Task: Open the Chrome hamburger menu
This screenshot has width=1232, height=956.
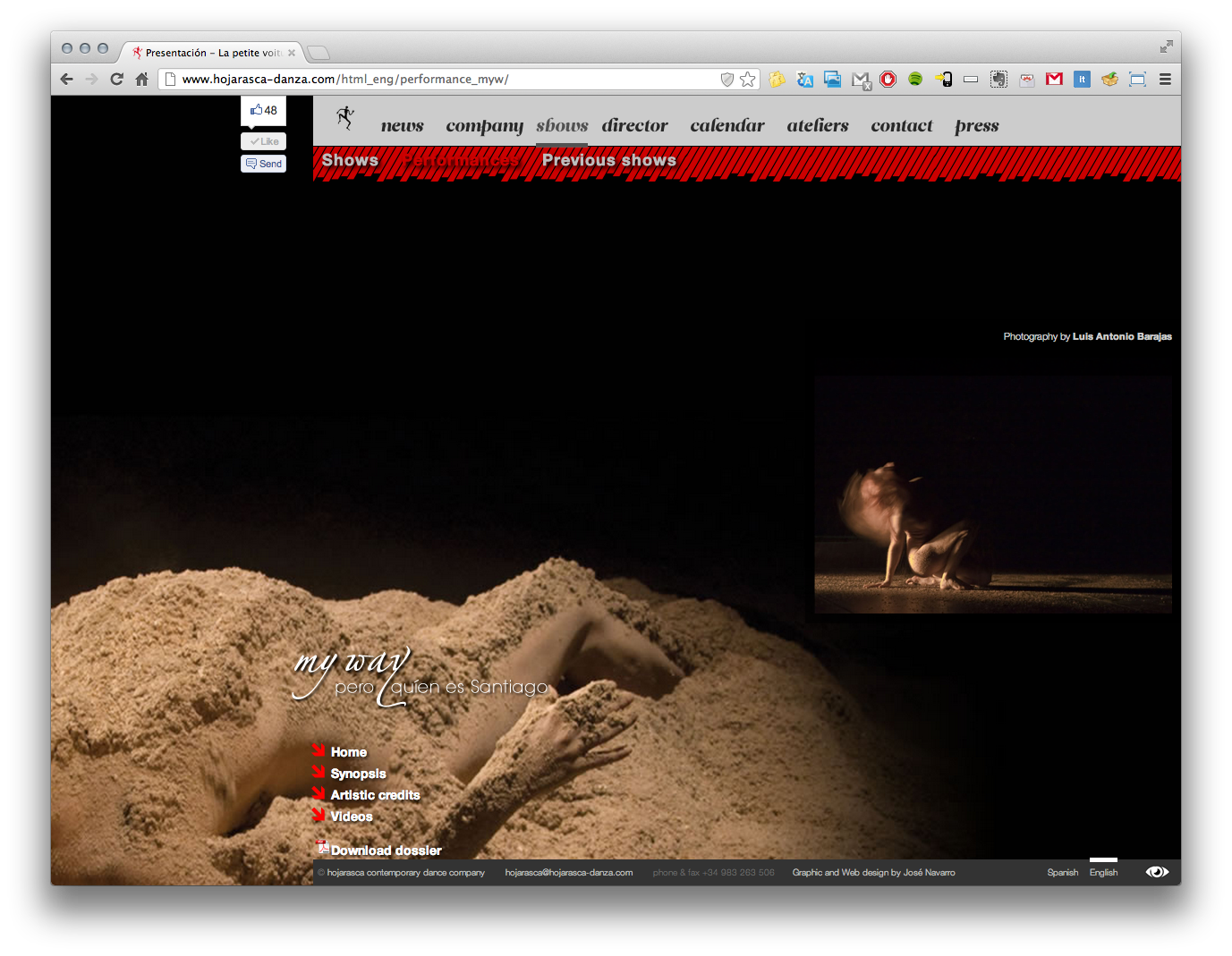Action: pos(1165,80)
